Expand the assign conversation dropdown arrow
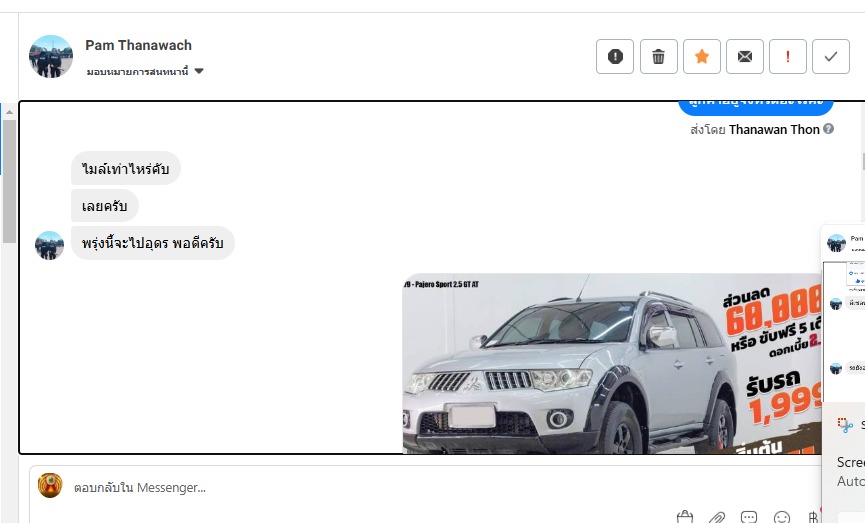The height and width of the screenshot is (523, 865). click(199, 71)
